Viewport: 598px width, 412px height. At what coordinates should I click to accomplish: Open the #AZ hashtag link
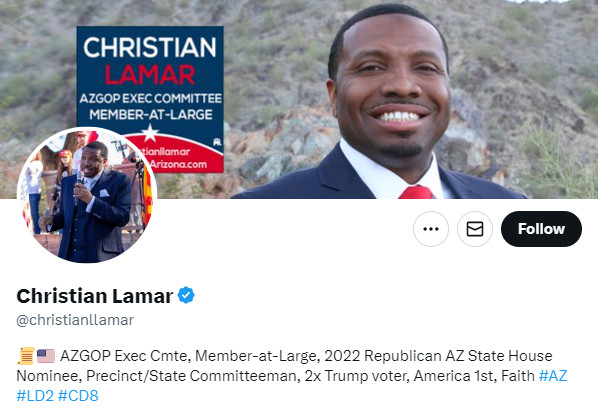[x=553, y=376]
